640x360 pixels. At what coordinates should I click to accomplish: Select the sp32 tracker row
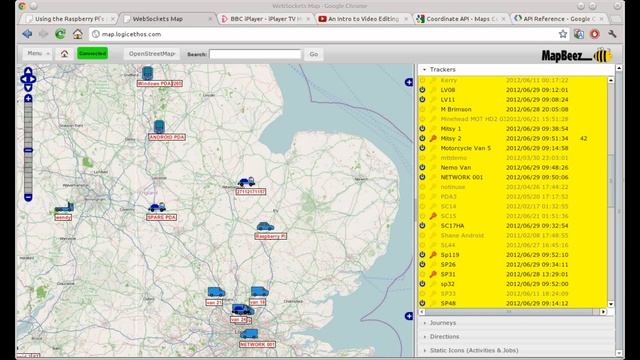click(x=513, y=284)
